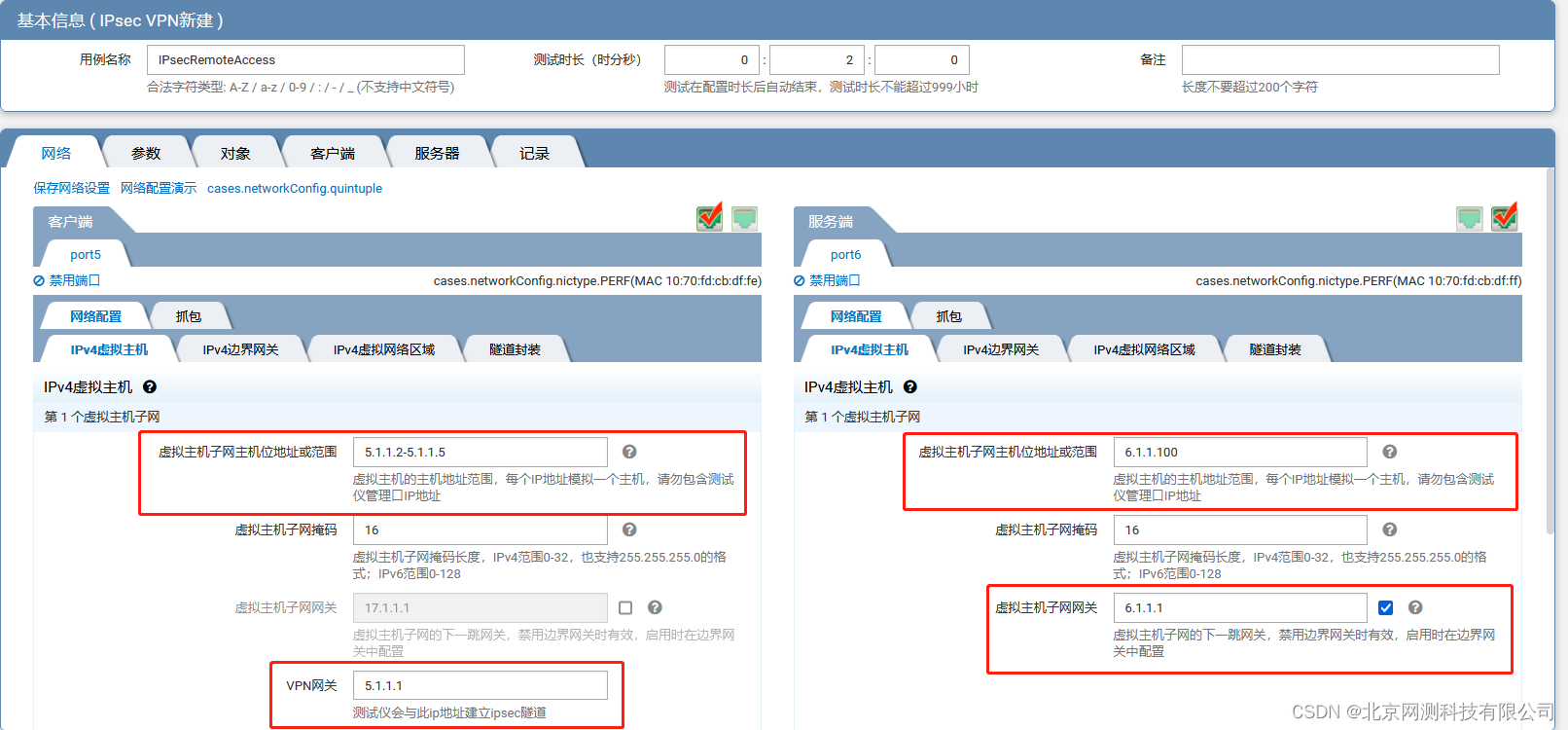
Task: Select client IPv4虚拟主机 tab
Action: point(109,349)
